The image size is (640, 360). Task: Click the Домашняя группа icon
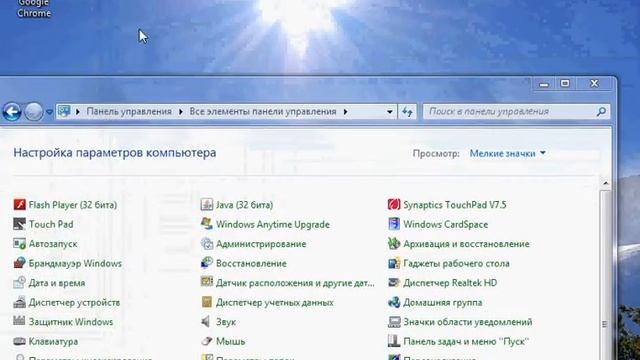[x=394, y=302]
